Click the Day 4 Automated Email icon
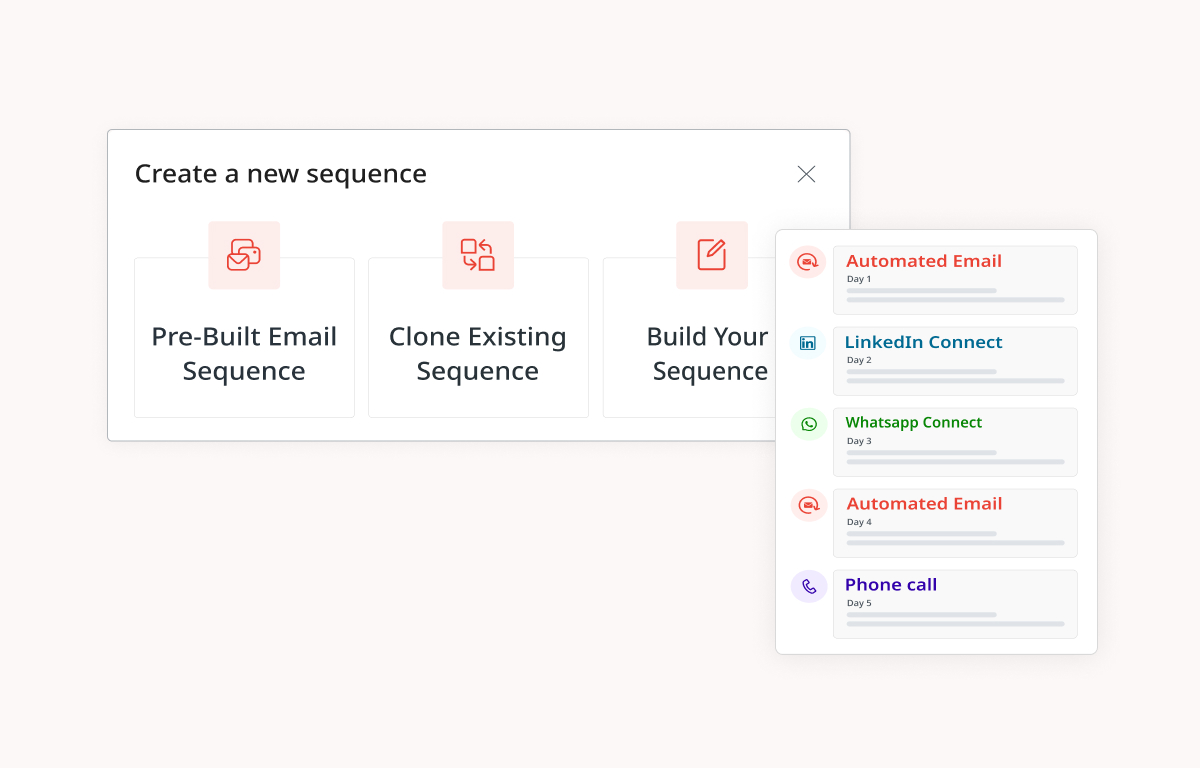The height and width of the screenshot is (768, 1200). coord(808,505)
